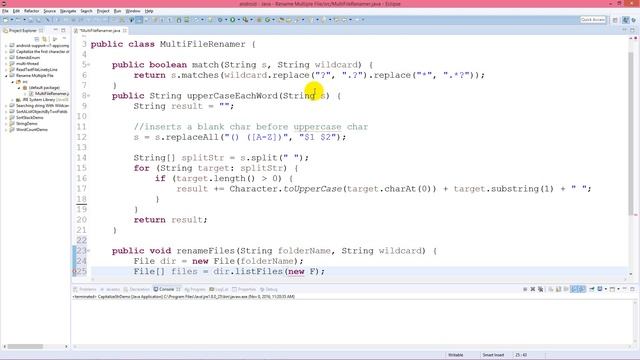Click the External Tools run icon
640x360 pixels.
(x=245, y=20)
